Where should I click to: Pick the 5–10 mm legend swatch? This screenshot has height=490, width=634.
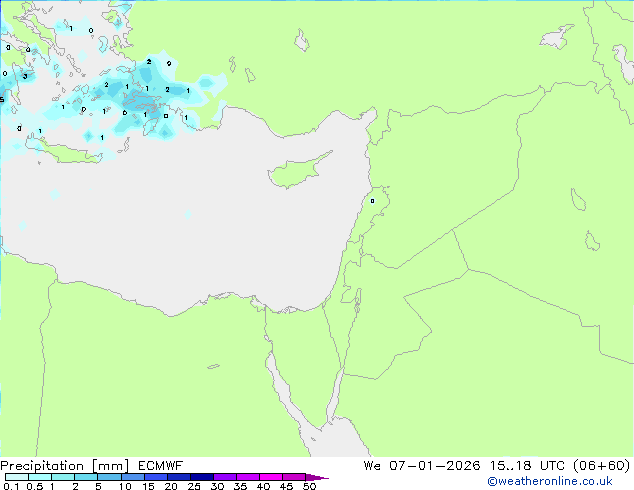click(x=109, y=477)
